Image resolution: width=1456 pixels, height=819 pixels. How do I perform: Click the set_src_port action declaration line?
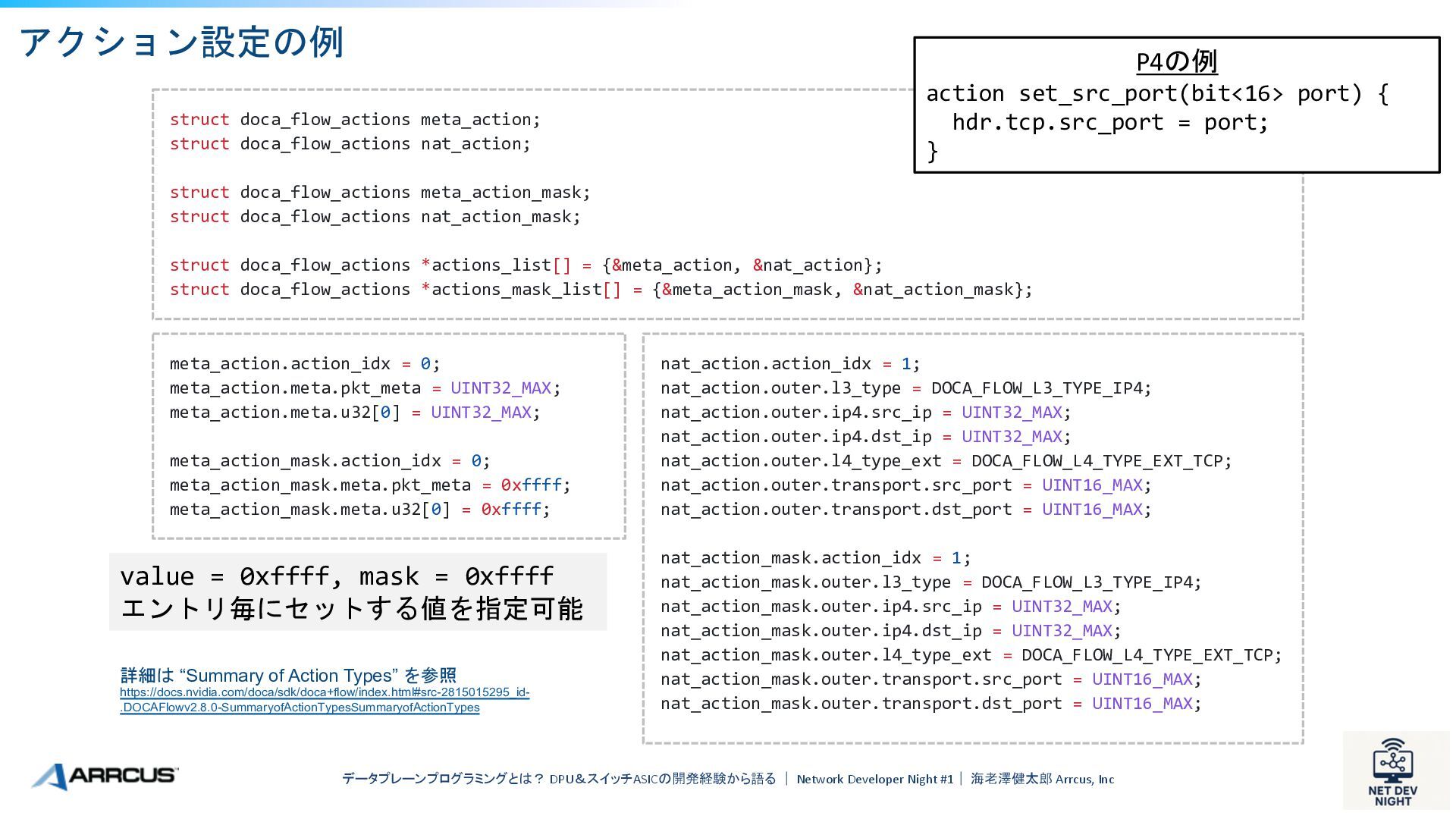(1156, 94)
